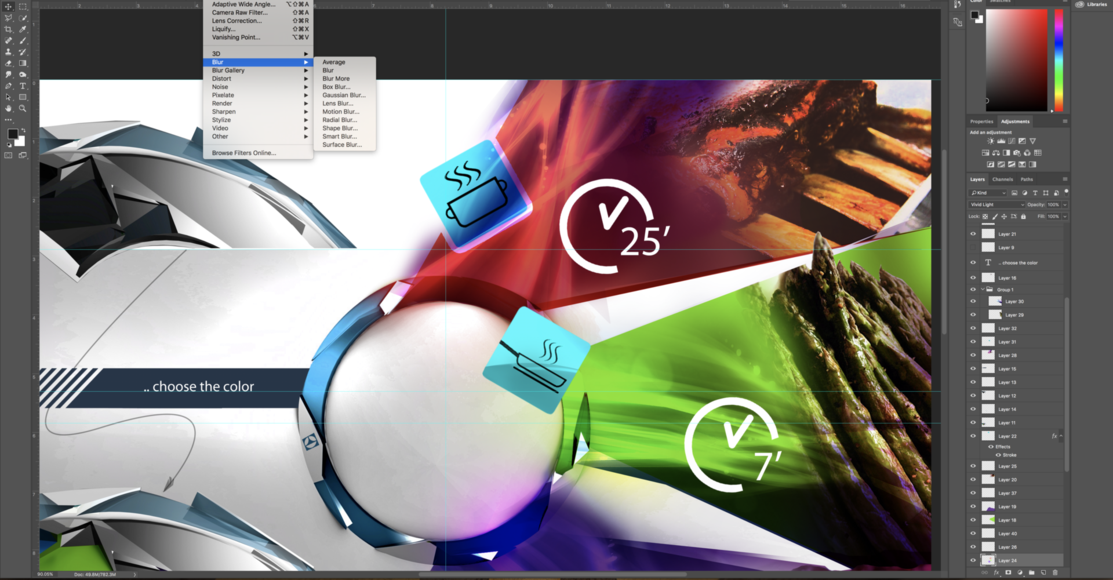This screenshot has height=580, width=1113.
Task: Open the Vivid Light blend mode dropdown
Action: tap(997, 204)
